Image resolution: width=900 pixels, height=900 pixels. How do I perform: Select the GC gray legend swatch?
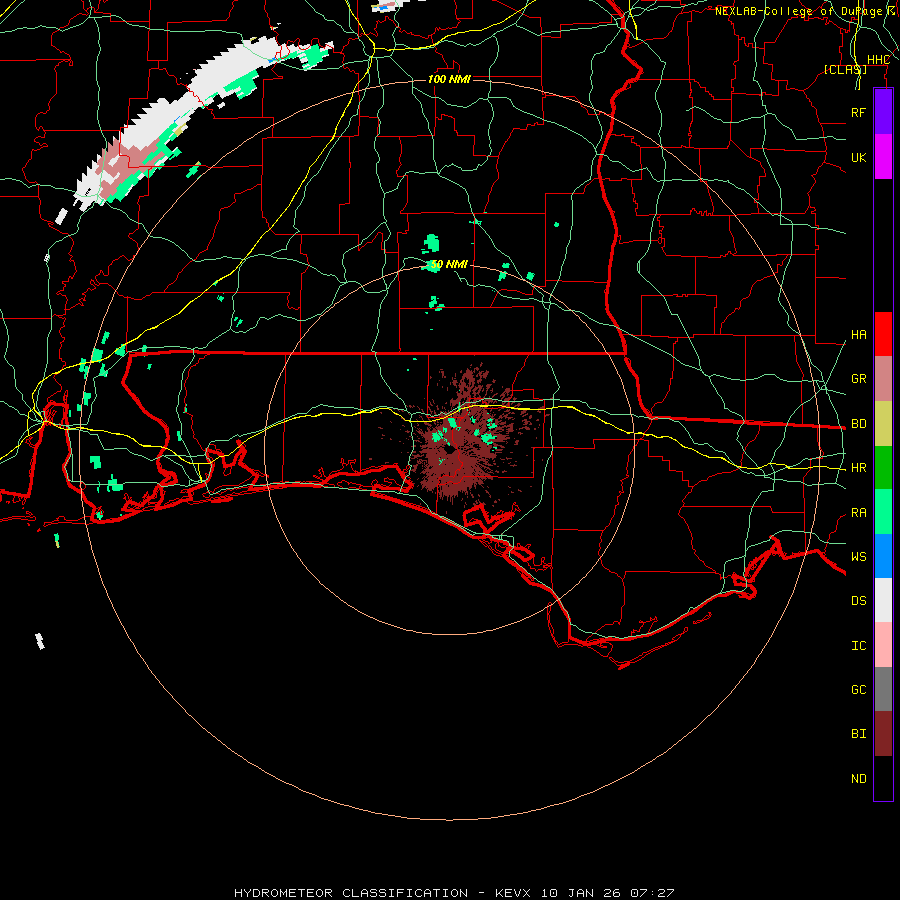click(883, 689)
